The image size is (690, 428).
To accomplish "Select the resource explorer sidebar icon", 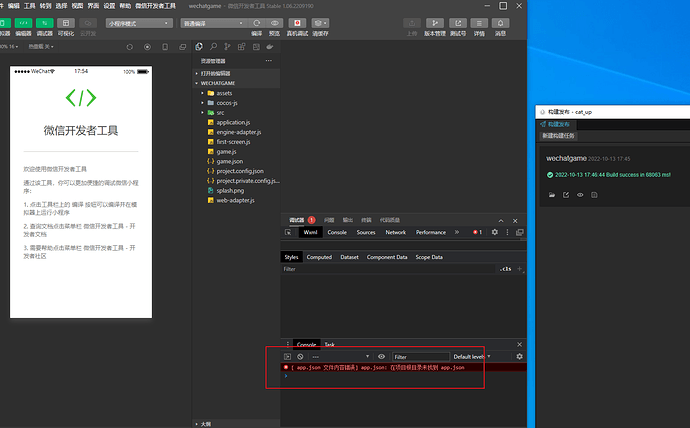I will point(199,47).
